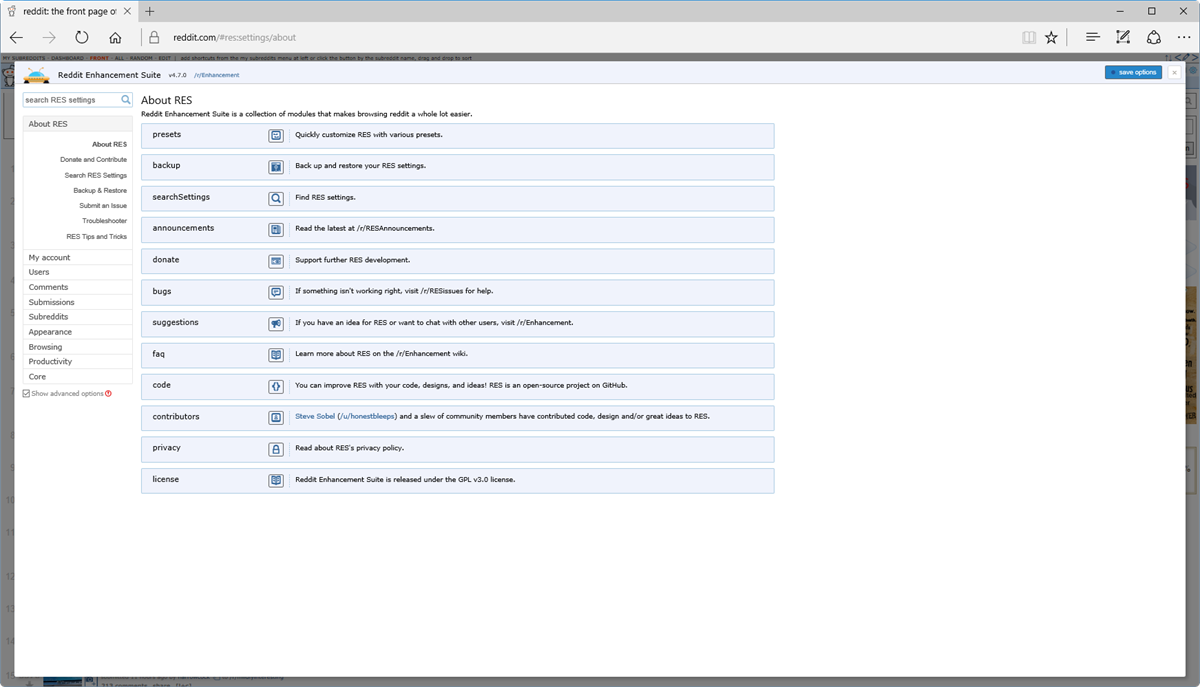Open Reading view using the book icon
Screen dimensions: 1200x687
coord(1029,36)
